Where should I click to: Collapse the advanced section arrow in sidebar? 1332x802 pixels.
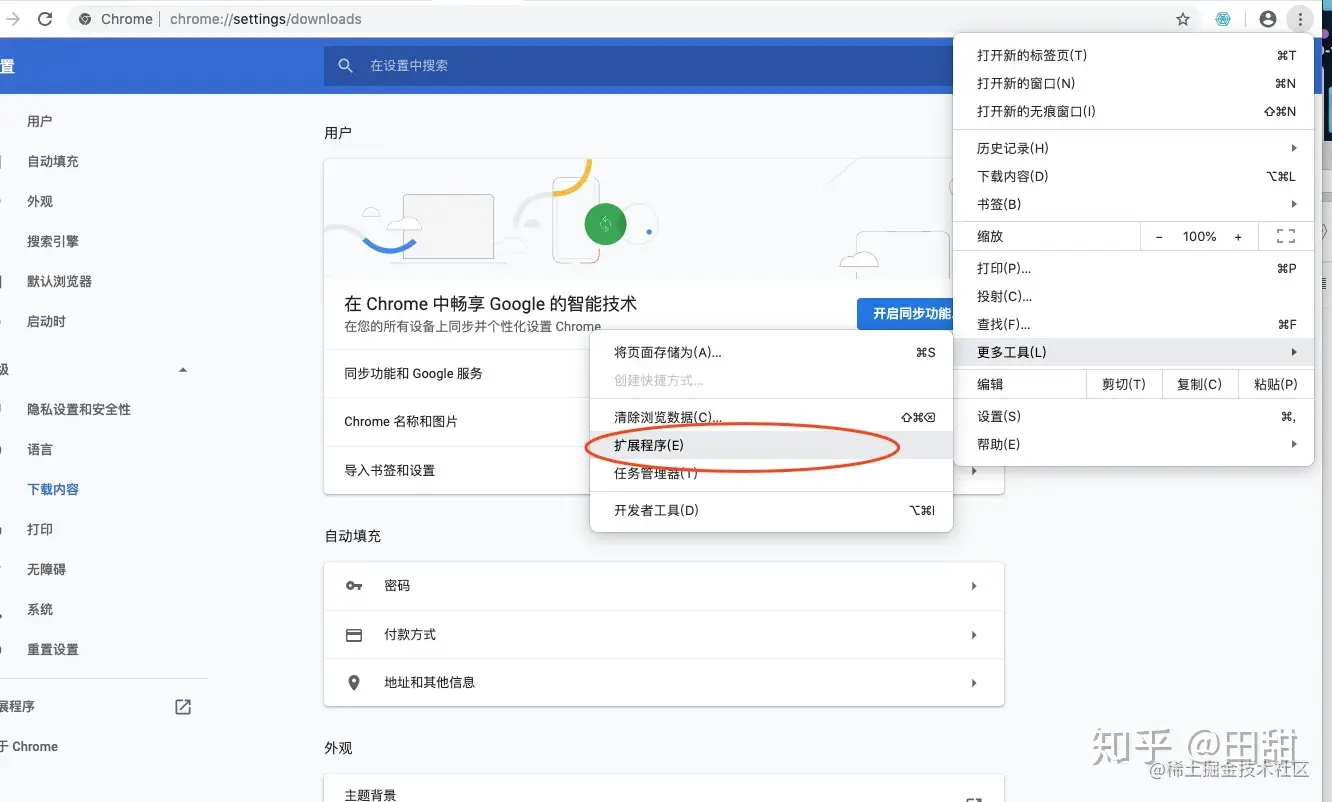[x=182, y=370]
